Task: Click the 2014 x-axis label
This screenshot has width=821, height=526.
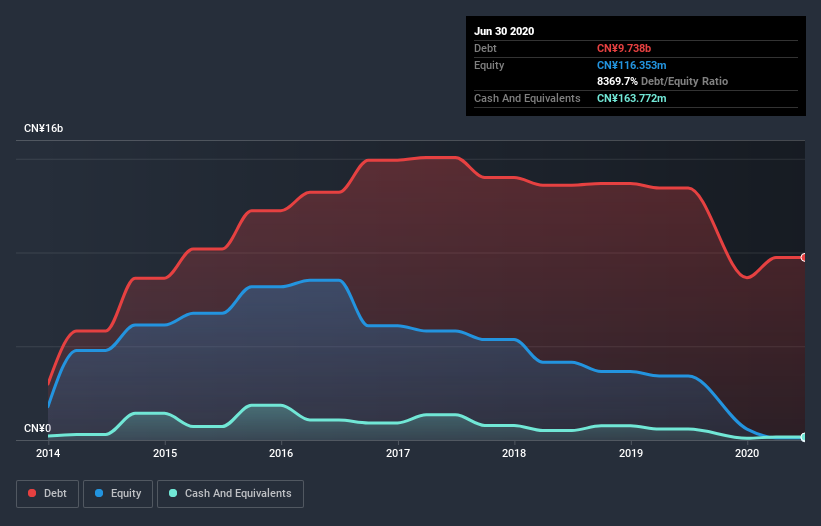Action: [48, 453]
